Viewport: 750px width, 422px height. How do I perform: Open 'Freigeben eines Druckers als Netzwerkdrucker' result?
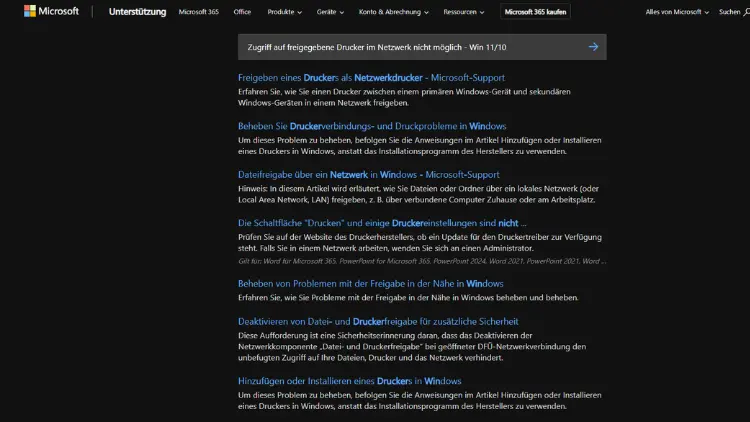[x=371, y=78]
